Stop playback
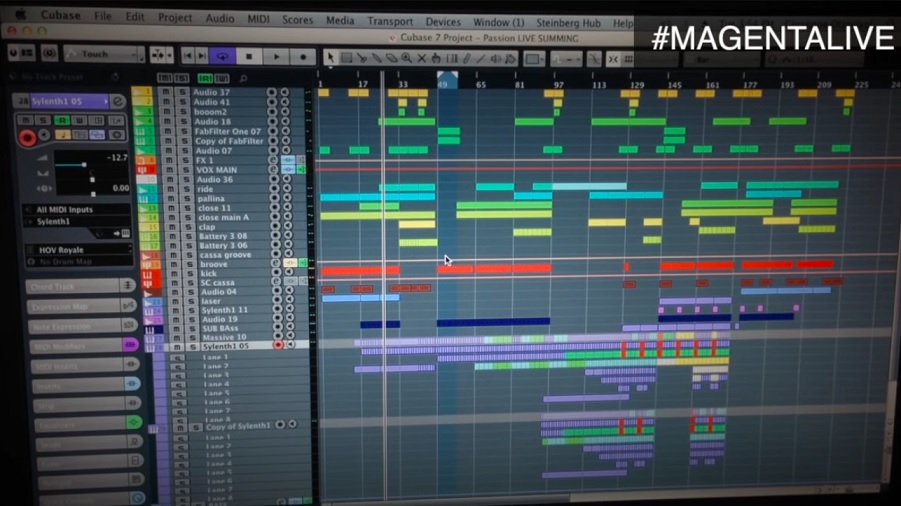The image size is (901, 506). tap(249, 56)
